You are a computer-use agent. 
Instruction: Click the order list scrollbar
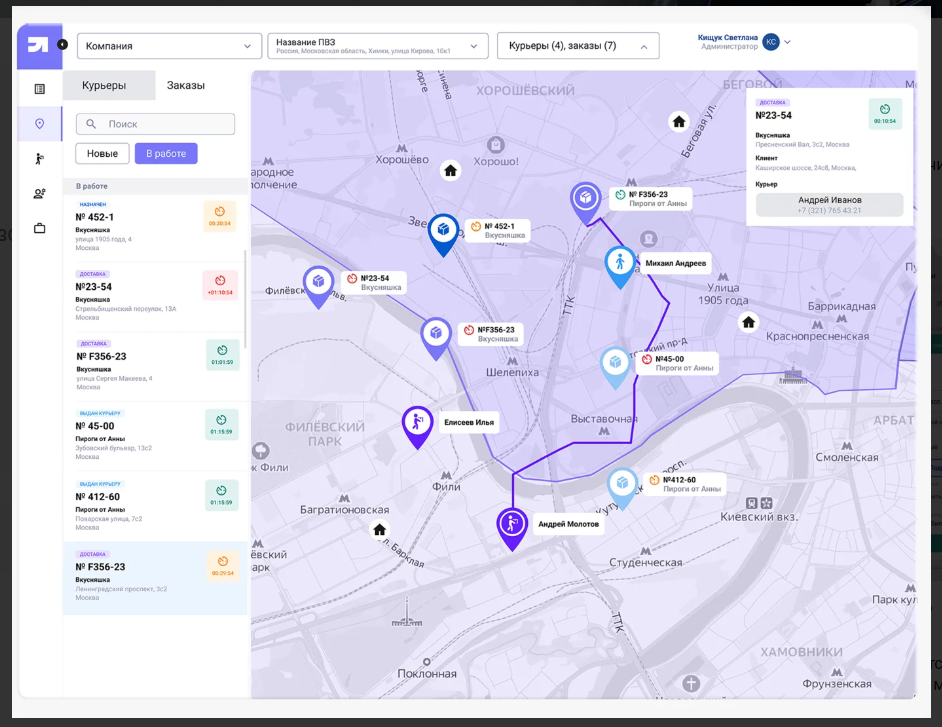(x=245, y=297)
